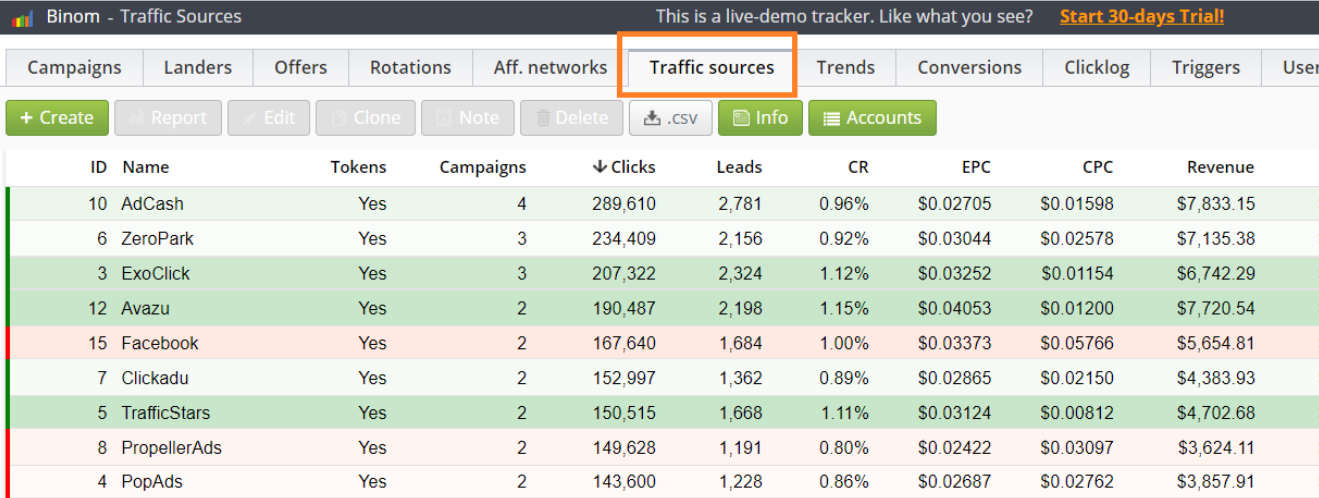Viewport: 1319px width, 498px height.
Task: Click PropellerAds clicks value 149,628
Action: point(624,448)
